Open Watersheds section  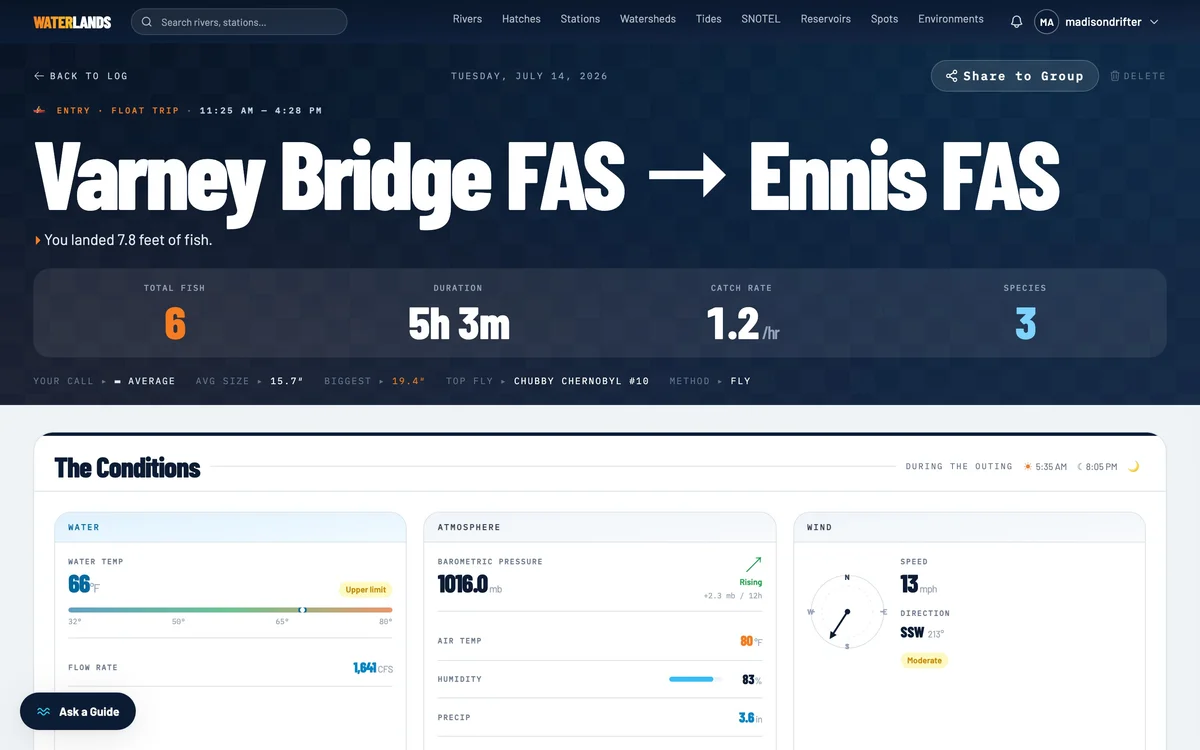pos(648,19)
